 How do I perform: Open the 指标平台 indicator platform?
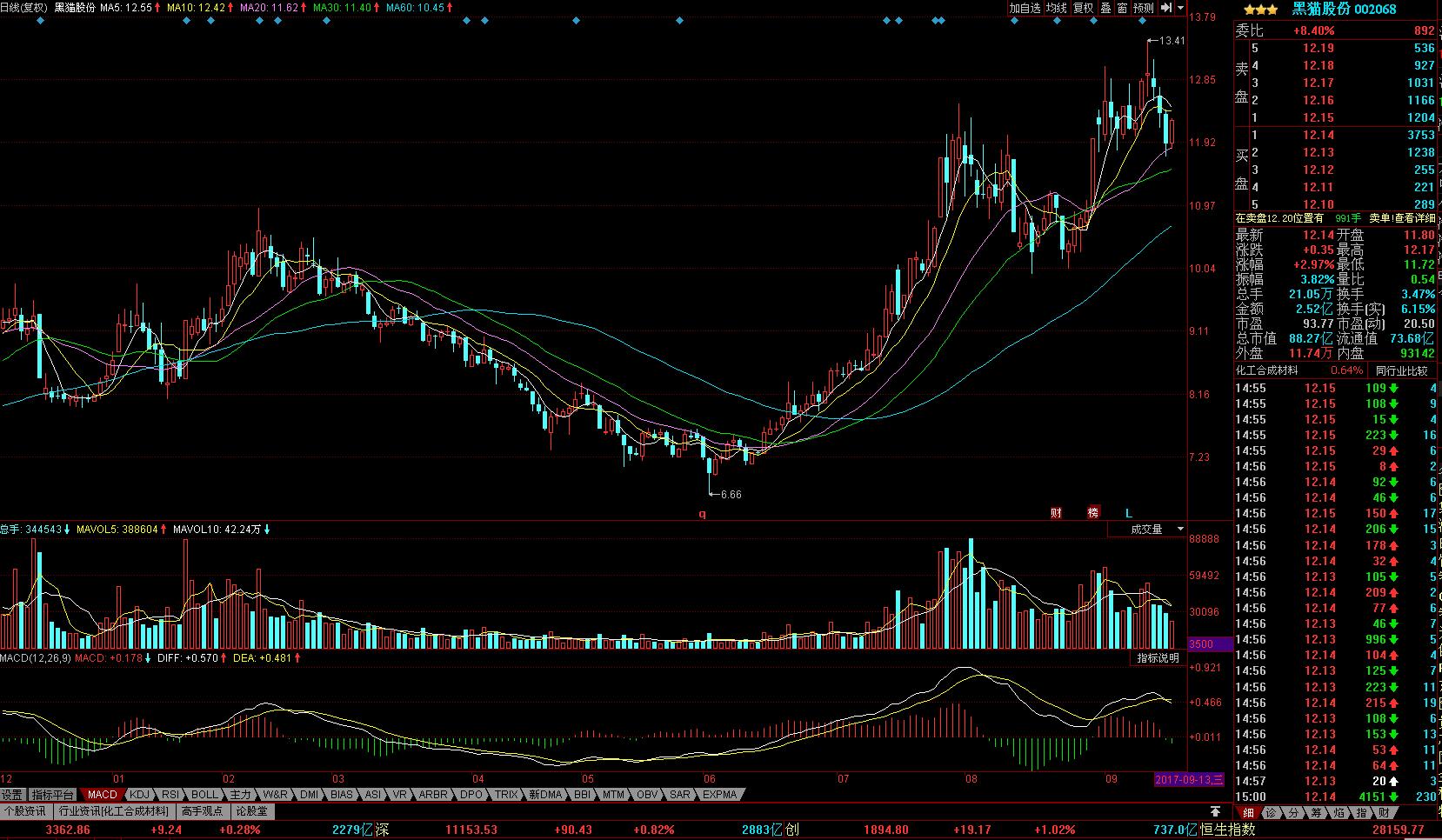click(53, 795)
